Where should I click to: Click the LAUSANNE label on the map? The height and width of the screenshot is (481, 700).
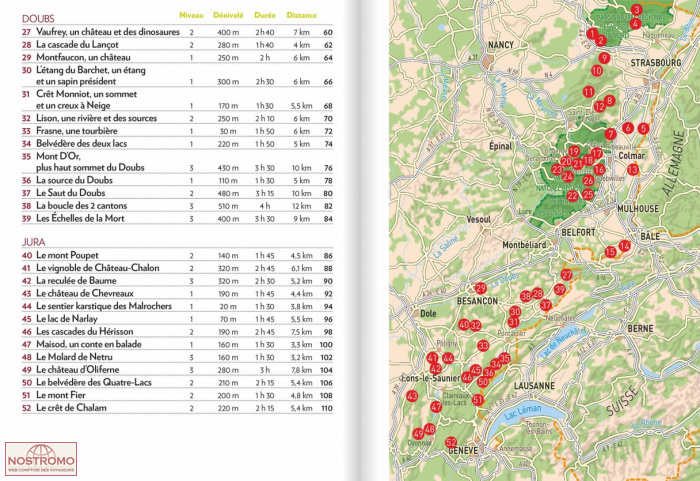(534, 386)
